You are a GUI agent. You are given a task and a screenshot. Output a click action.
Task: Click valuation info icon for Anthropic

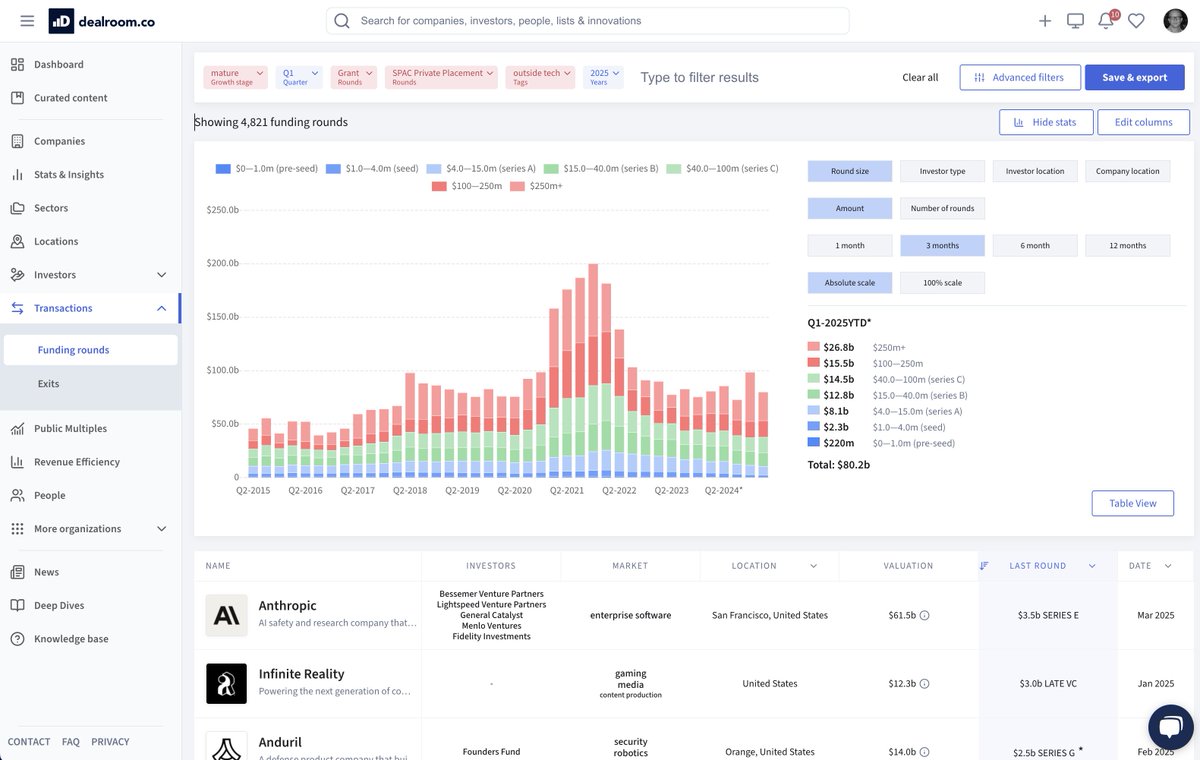tap(924, 615)
